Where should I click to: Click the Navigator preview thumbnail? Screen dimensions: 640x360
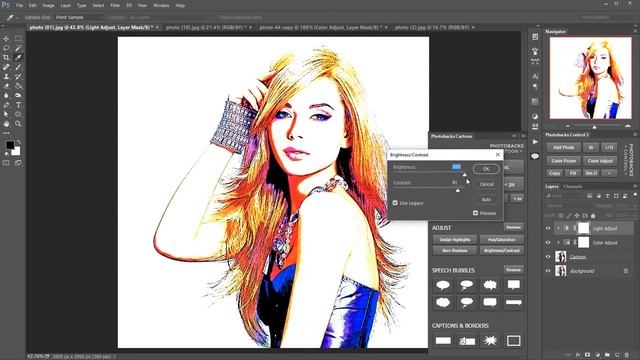coord(591,78)
